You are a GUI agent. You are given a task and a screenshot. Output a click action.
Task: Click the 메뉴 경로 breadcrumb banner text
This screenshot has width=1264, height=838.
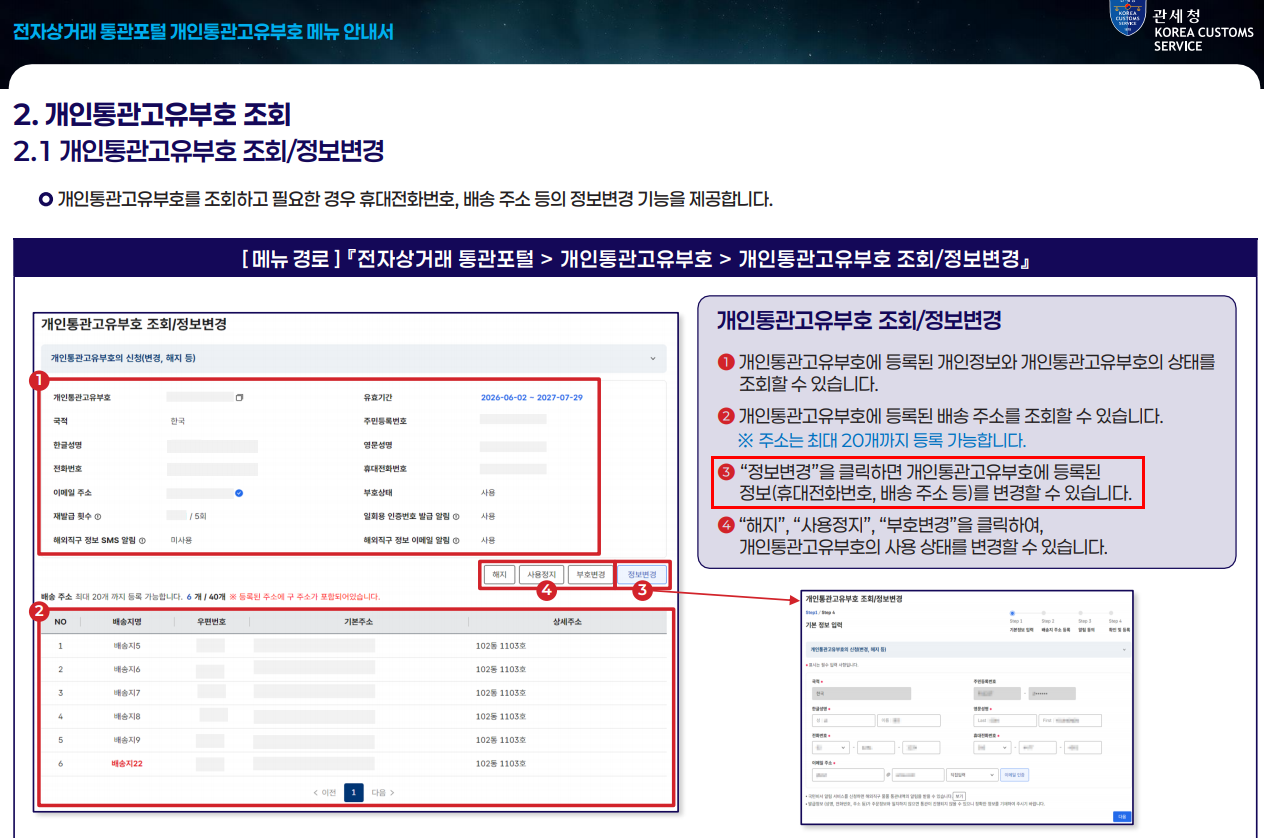tap(636, 259)
